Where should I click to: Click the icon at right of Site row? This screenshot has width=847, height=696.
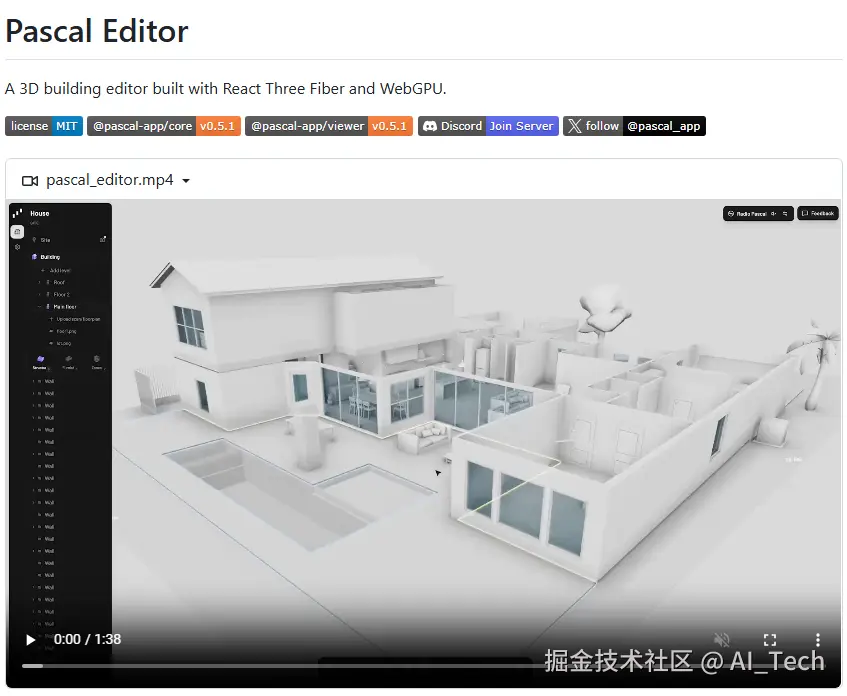(103, 239)
